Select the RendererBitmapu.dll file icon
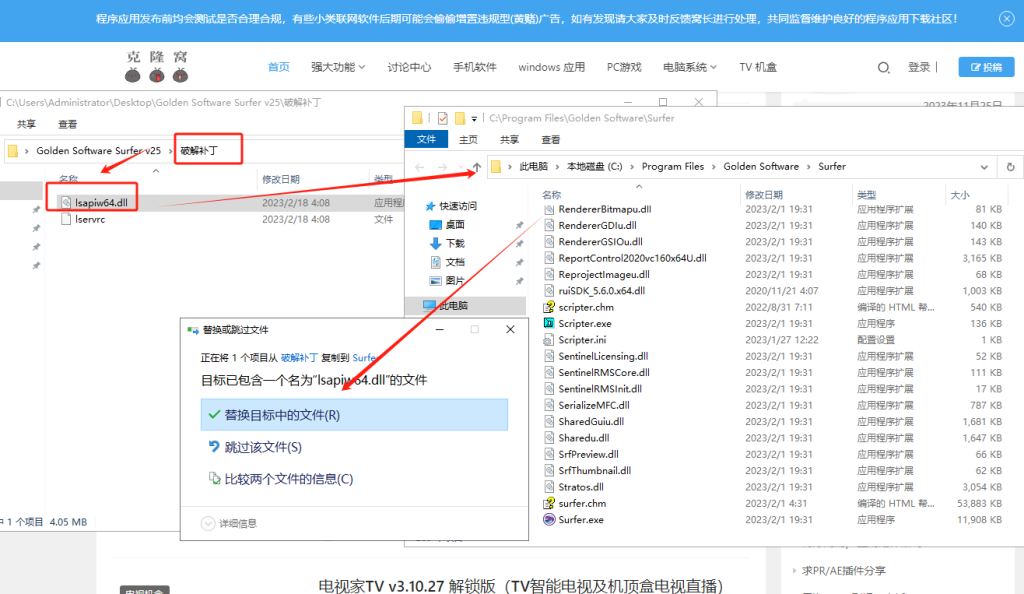 click(x=549, y=209)
